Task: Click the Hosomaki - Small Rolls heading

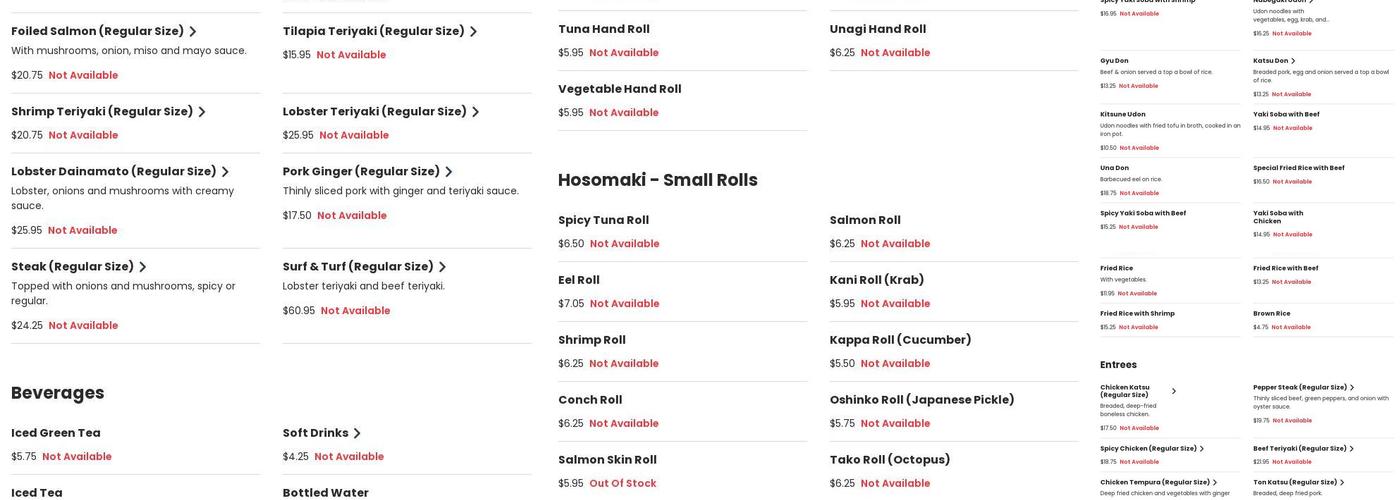Action: pos(657,180)
